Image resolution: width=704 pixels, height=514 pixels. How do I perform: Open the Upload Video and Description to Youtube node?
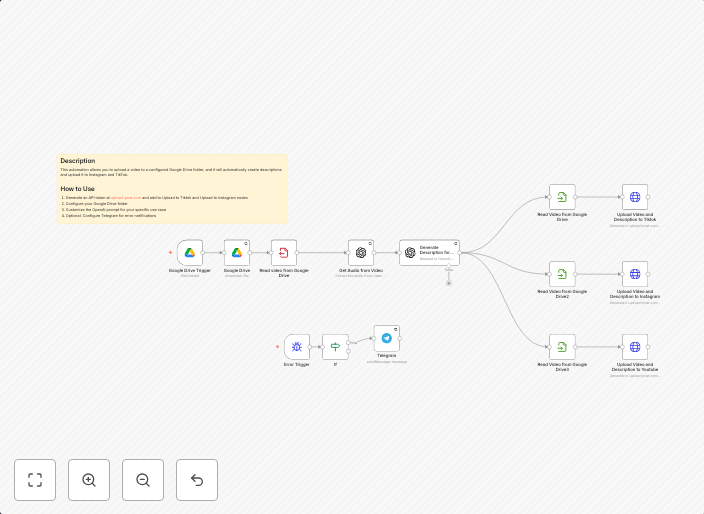(635, 347)
